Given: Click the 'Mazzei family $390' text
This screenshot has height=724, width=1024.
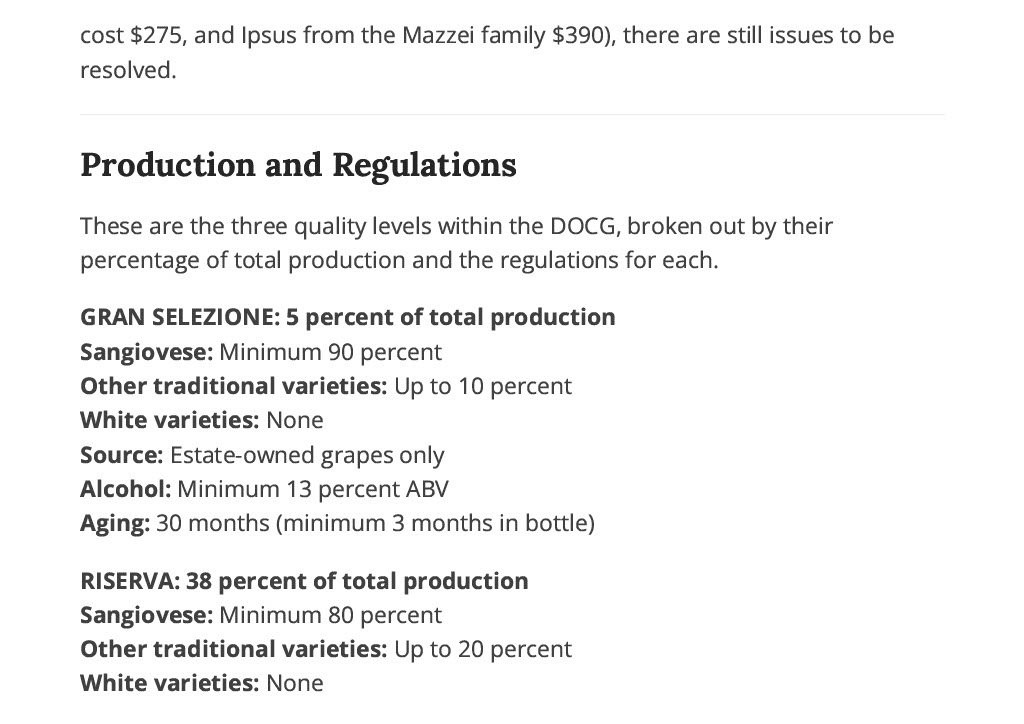Looking at the screenshot, I should tap(502, 35).
